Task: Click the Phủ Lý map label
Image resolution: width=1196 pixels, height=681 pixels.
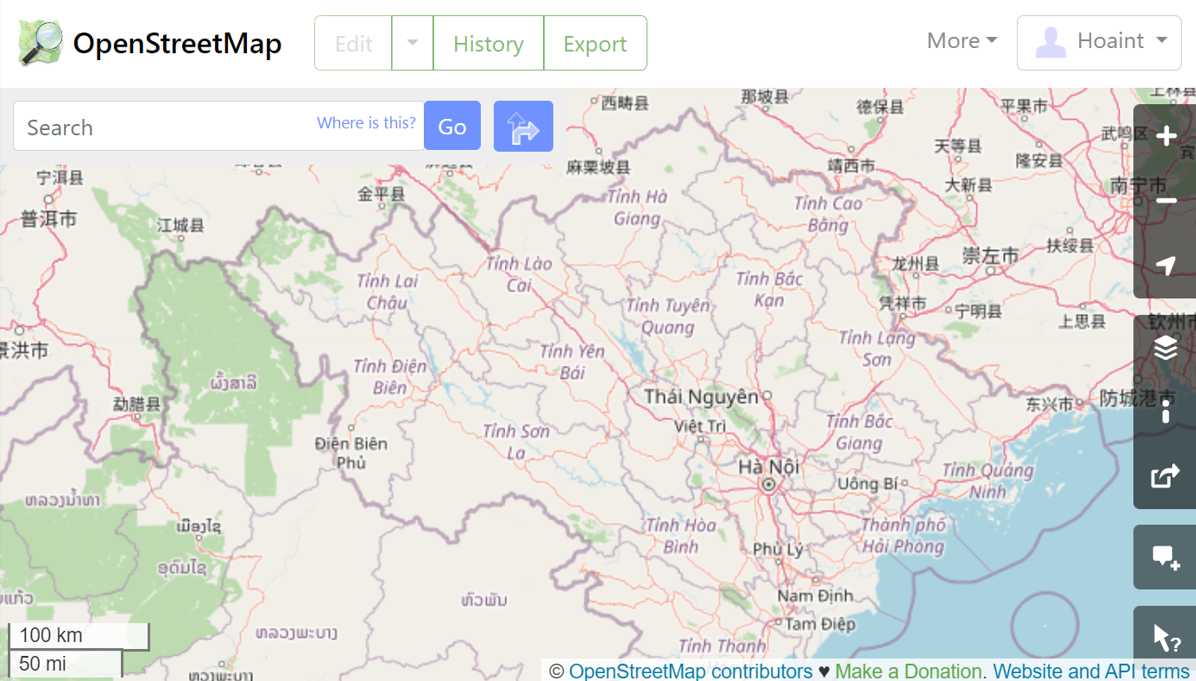Action: pos(777,549)
